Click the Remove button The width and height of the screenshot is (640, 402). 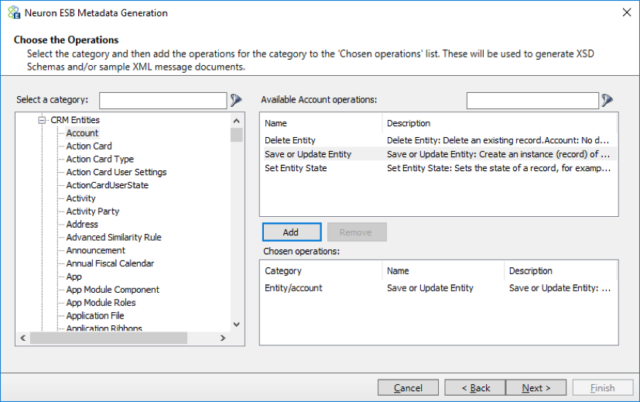click(x=356, y=232)
